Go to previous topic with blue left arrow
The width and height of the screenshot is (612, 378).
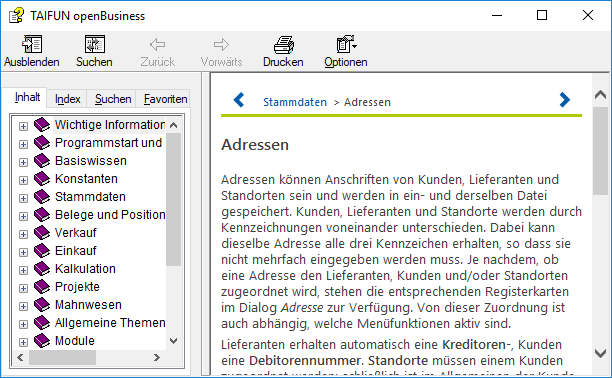[x=238, y=100]
